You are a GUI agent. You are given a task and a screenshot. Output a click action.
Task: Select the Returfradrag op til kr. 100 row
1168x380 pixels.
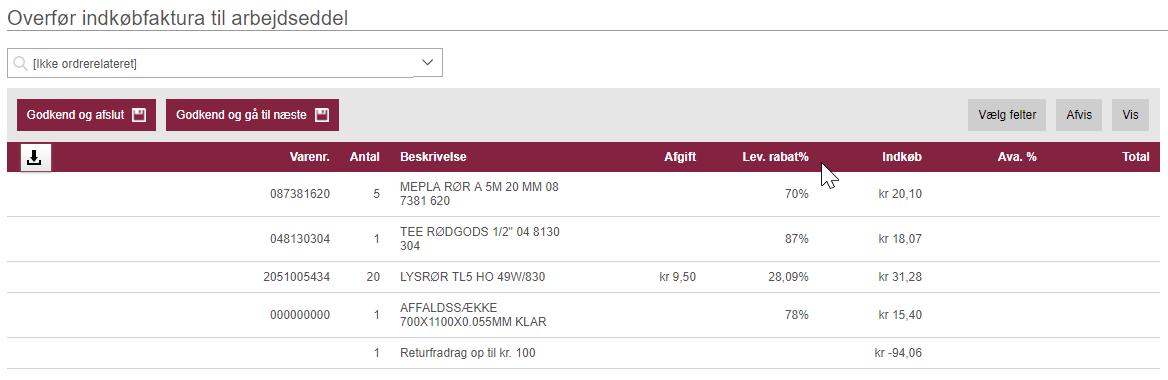583,353
